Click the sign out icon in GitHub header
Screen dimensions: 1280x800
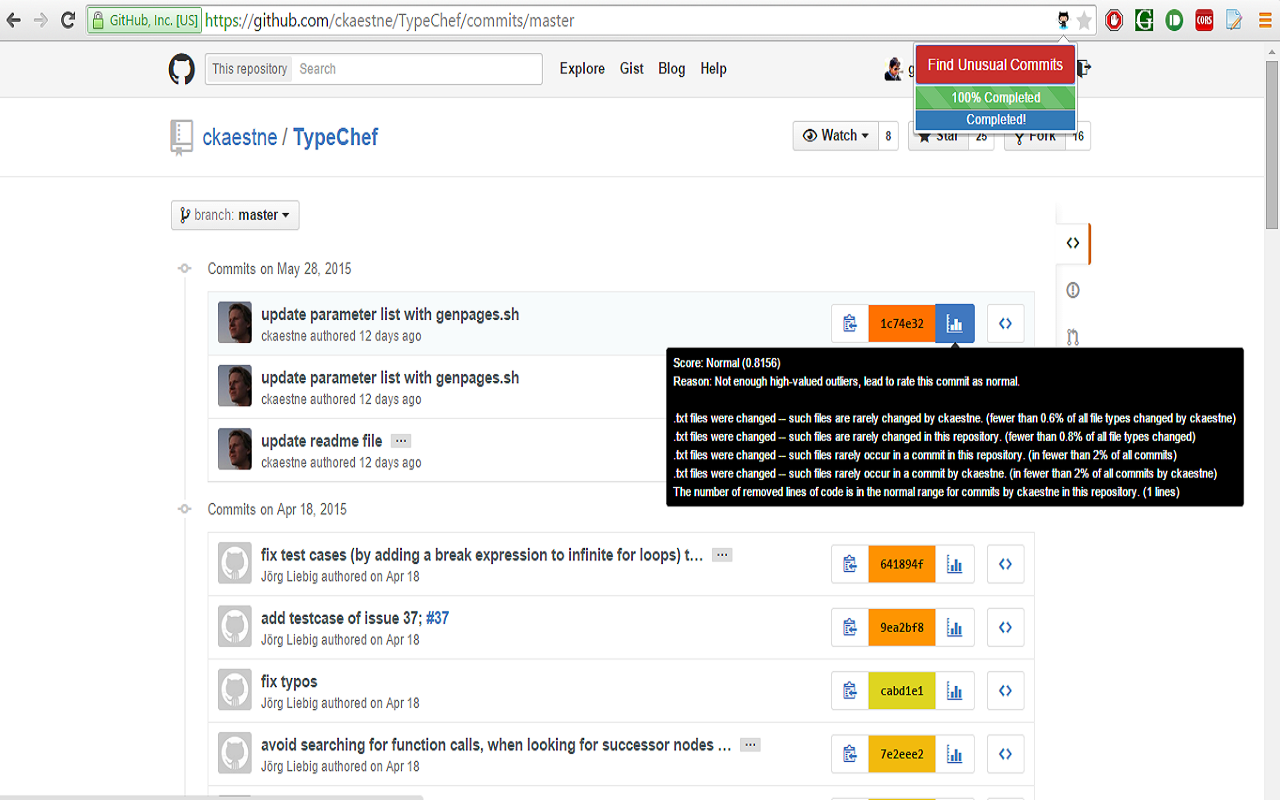coord(1085,69)
